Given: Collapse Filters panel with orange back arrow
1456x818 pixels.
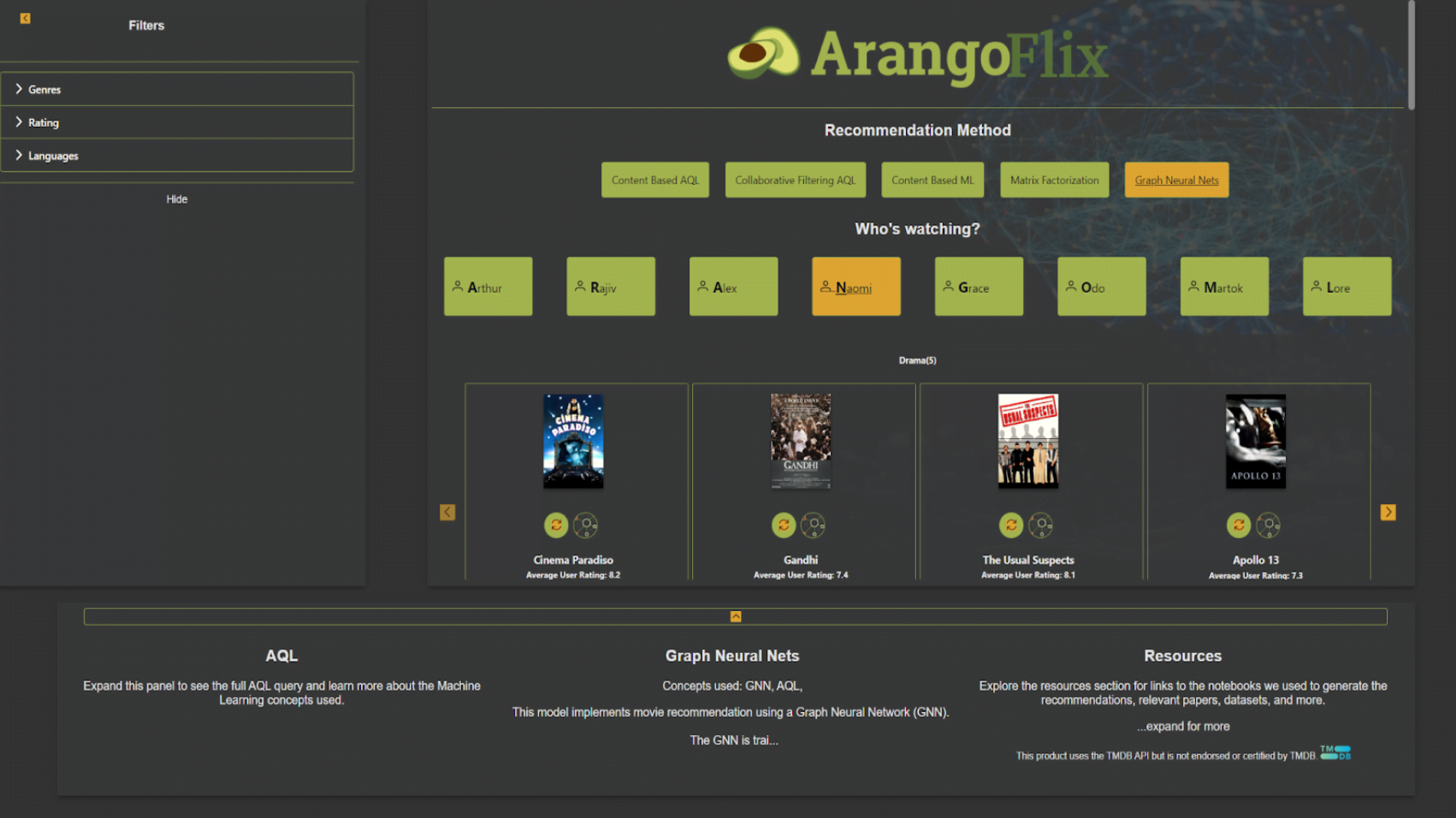Looking at the screenshot, I should pyautogui.click(x=26, y=18).
